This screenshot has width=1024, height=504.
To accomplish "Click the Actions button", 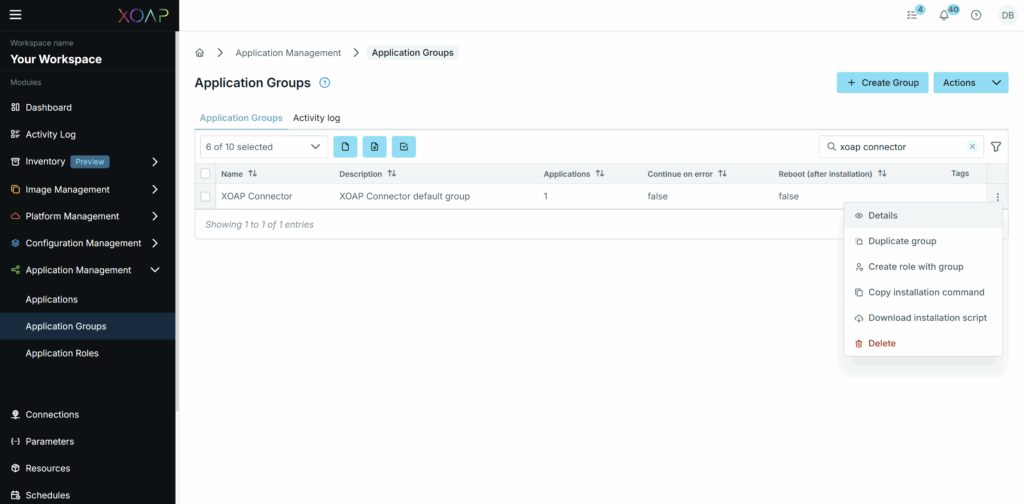I will click(959, 83).
